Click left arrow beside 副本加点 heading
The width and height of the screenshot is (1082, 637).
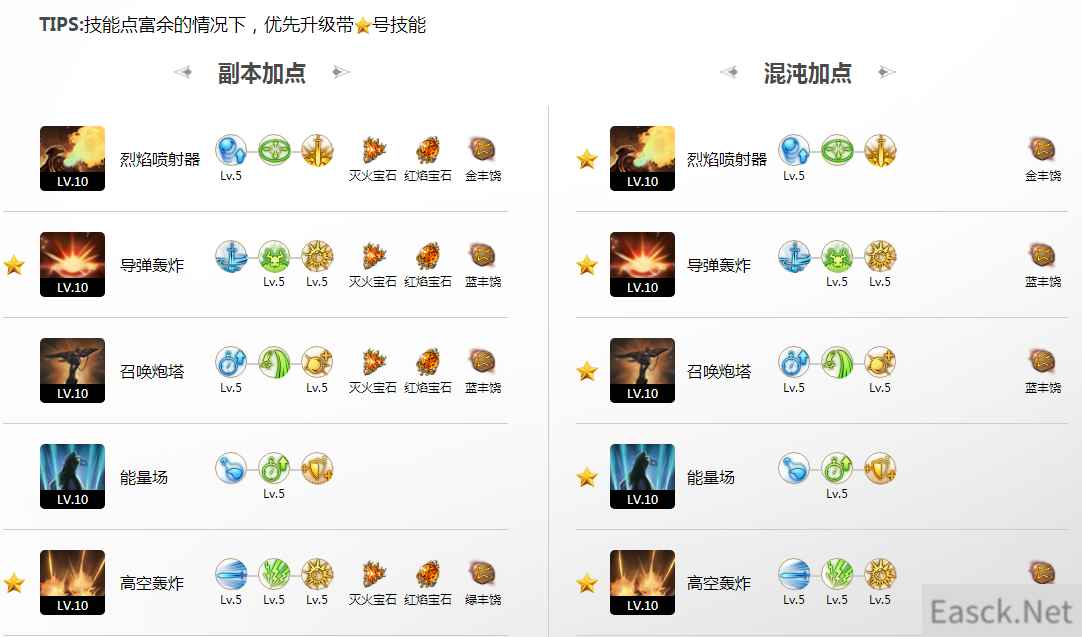pyautogui.click(x=183, y=72)
